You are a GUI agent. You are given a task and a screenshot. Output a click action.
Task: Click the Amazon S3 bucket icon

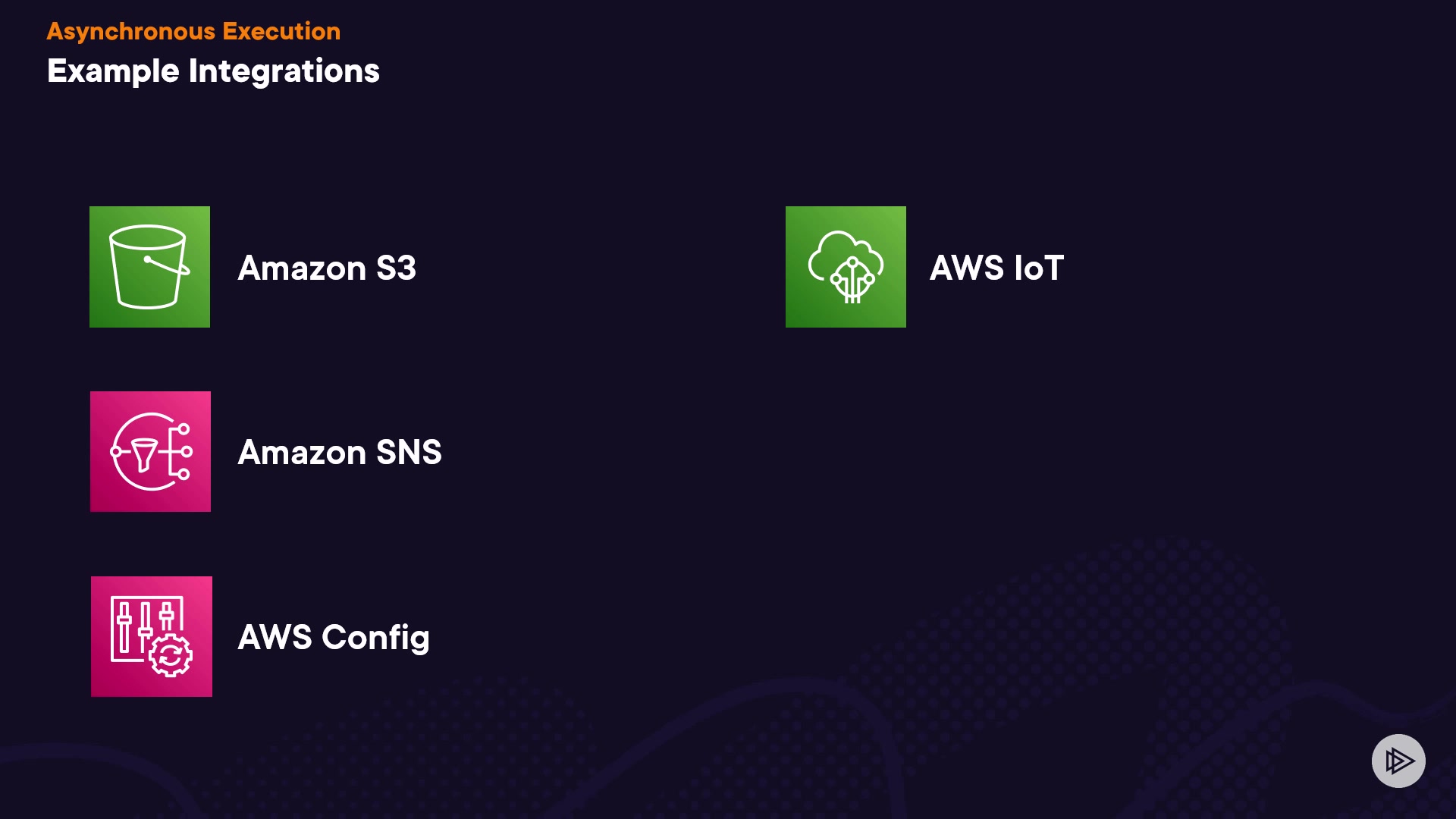click(149, 267)
